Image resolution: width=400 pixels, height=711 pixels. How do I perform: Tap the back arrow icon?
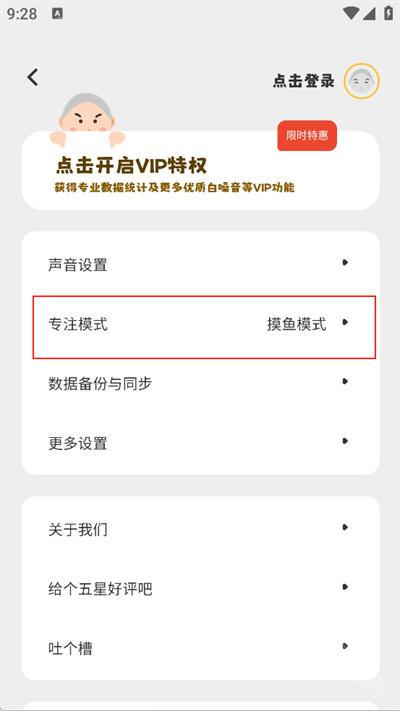click(33, 78)
